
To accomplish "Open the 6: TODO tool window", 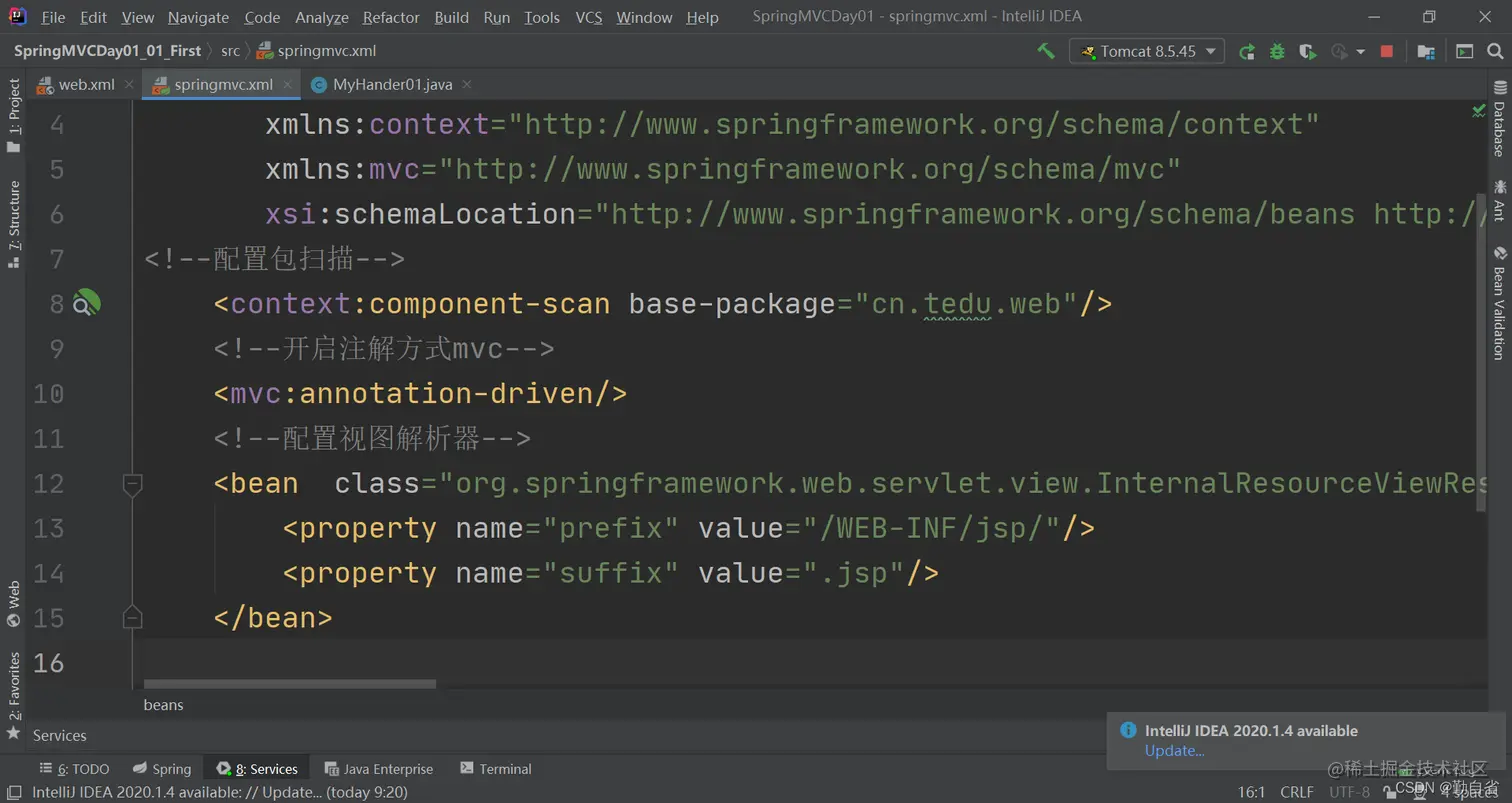I will (75, 769).
